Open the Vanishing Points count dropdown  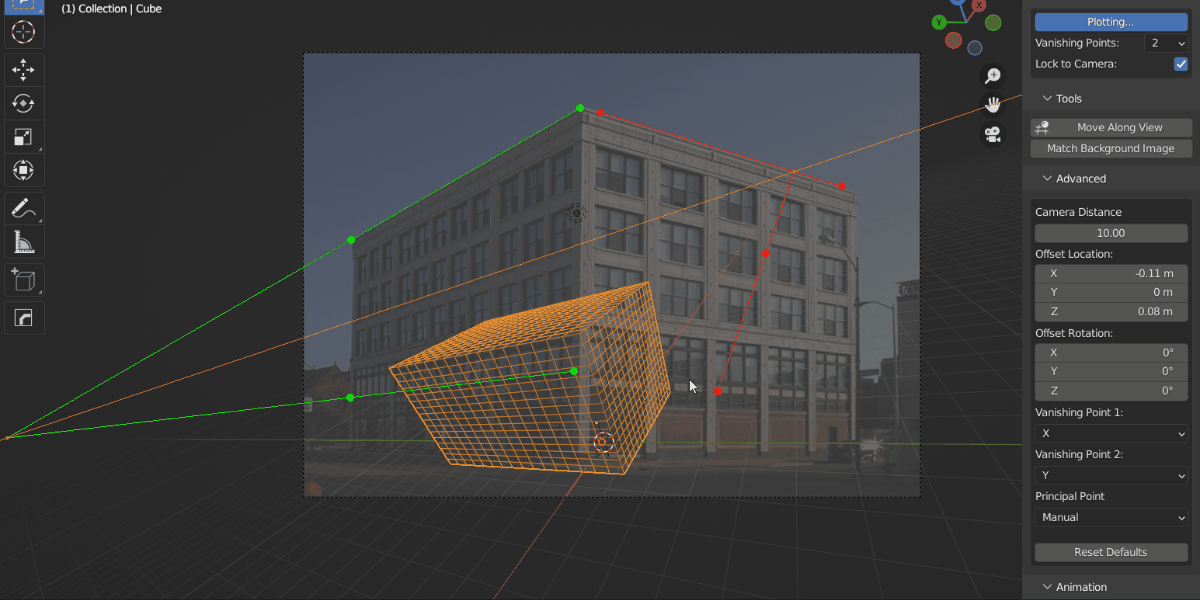[1167, 44]
